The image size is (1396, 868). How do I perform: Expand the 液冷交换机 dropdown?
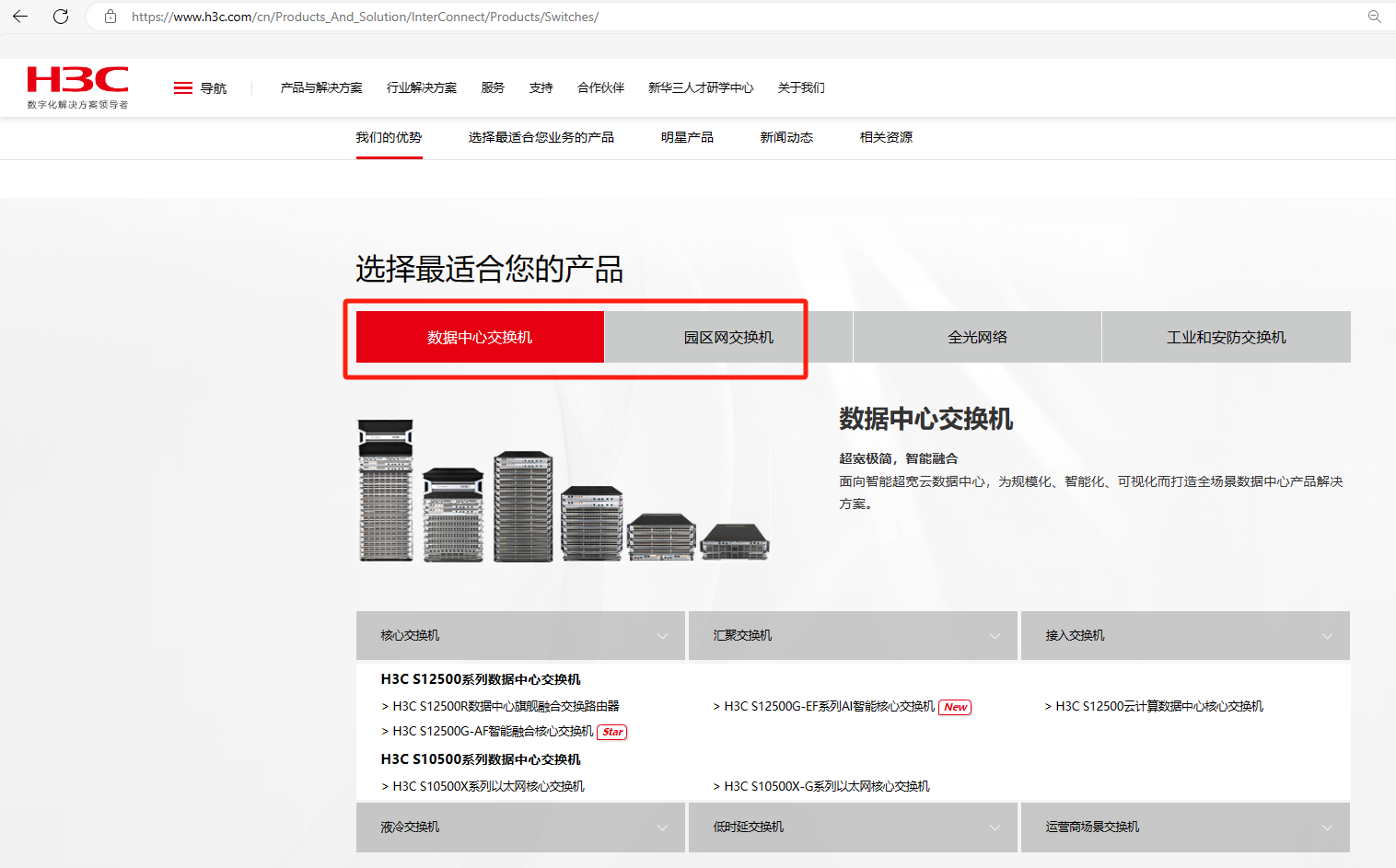point(520,827)
